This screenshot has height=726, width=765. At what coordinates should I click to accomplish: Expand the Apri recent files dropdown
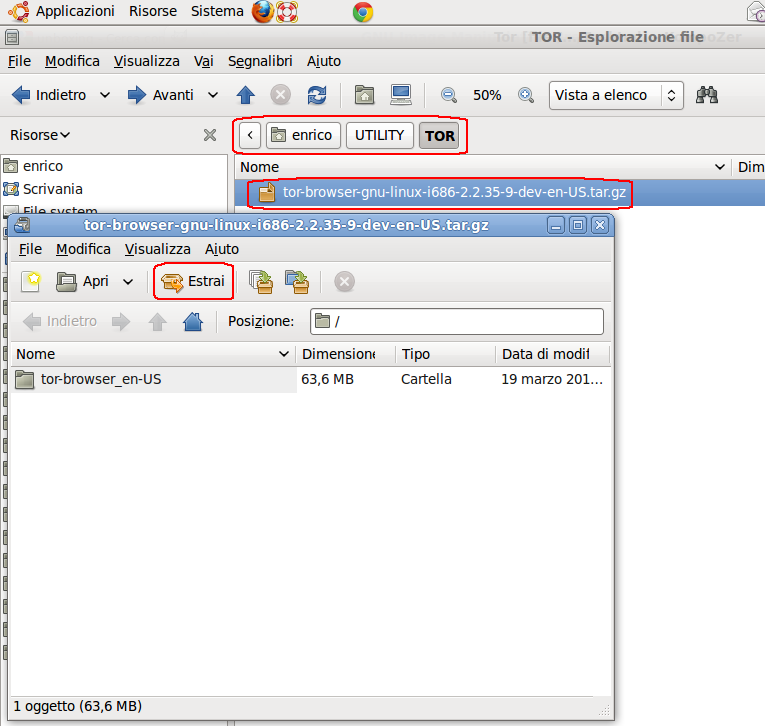(128, 282)
